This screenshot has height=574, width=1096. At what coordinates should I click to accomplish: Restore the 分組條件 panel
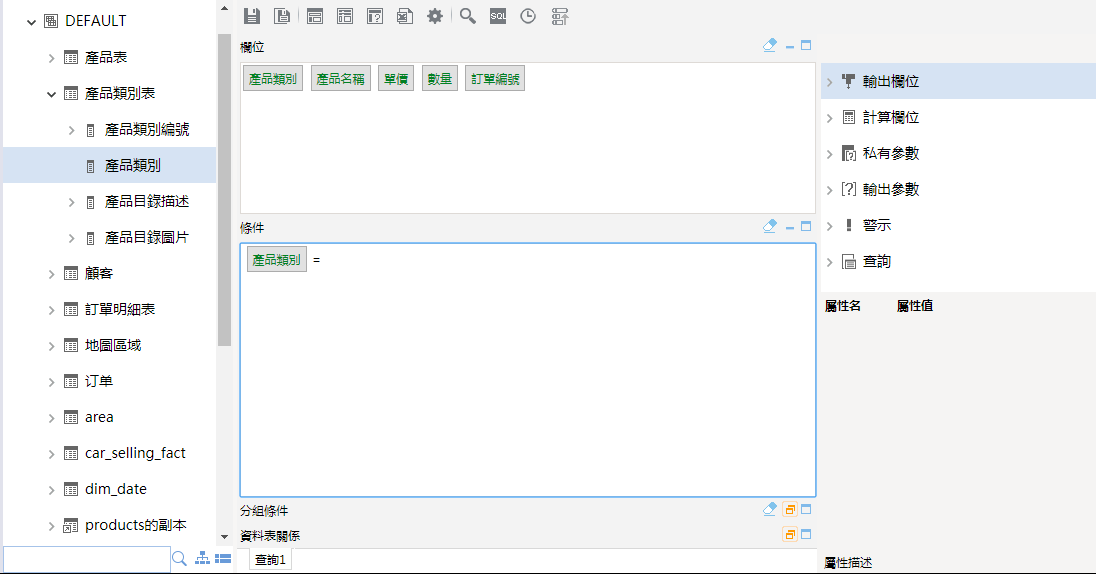[x=789, y=509]
